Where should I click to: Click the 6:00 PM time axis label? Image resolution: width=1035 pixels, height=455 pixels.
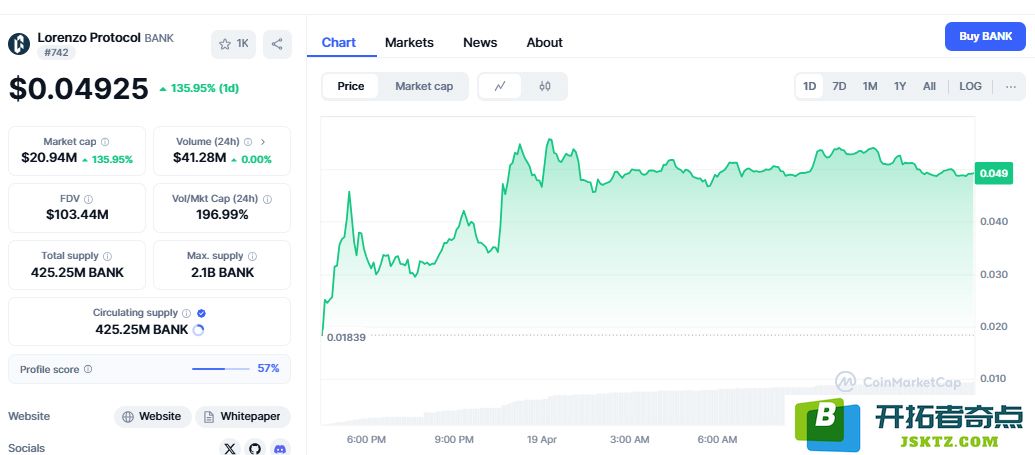[366, 439]
